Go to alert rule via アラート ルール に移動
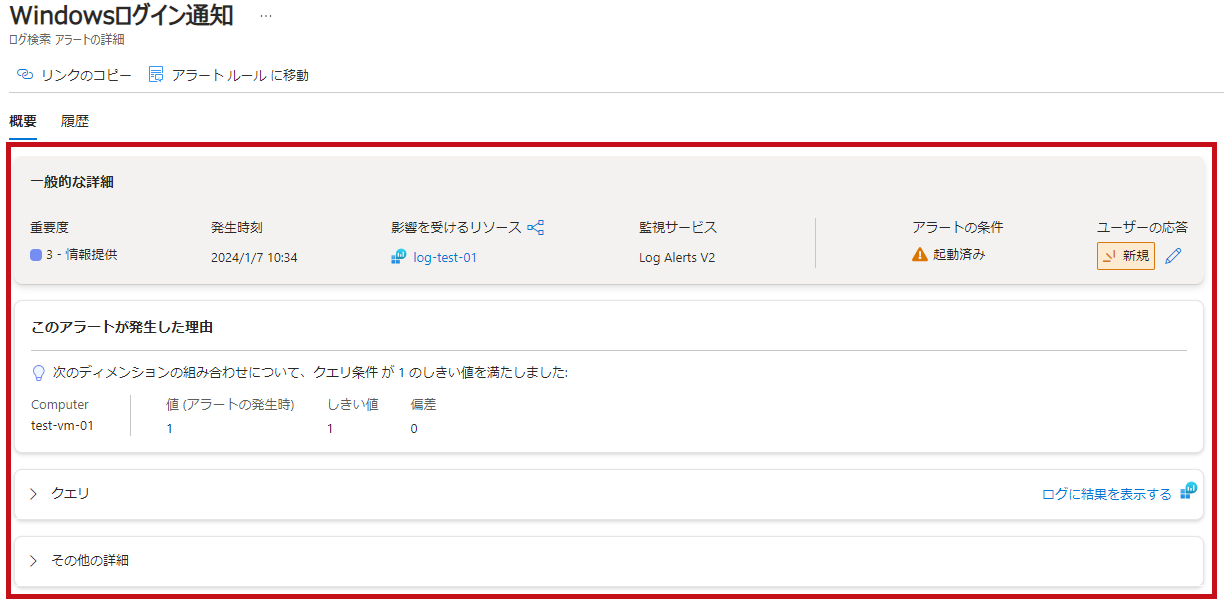This screenshot has height=605, width=1224. [x=229, y=75]
